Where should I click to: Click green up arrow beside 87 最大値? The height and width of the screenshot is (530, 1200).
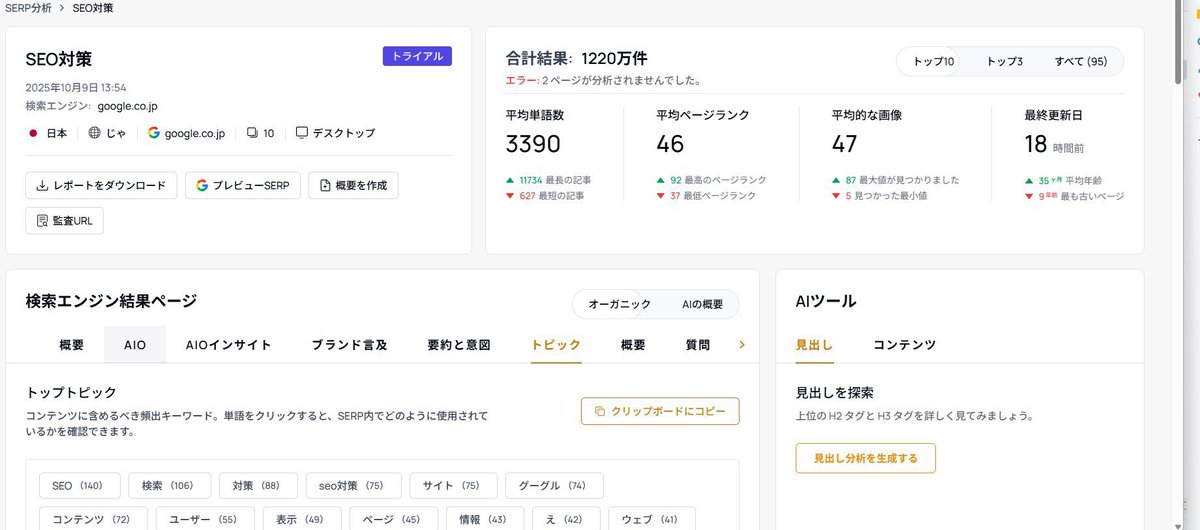(836, 180)
